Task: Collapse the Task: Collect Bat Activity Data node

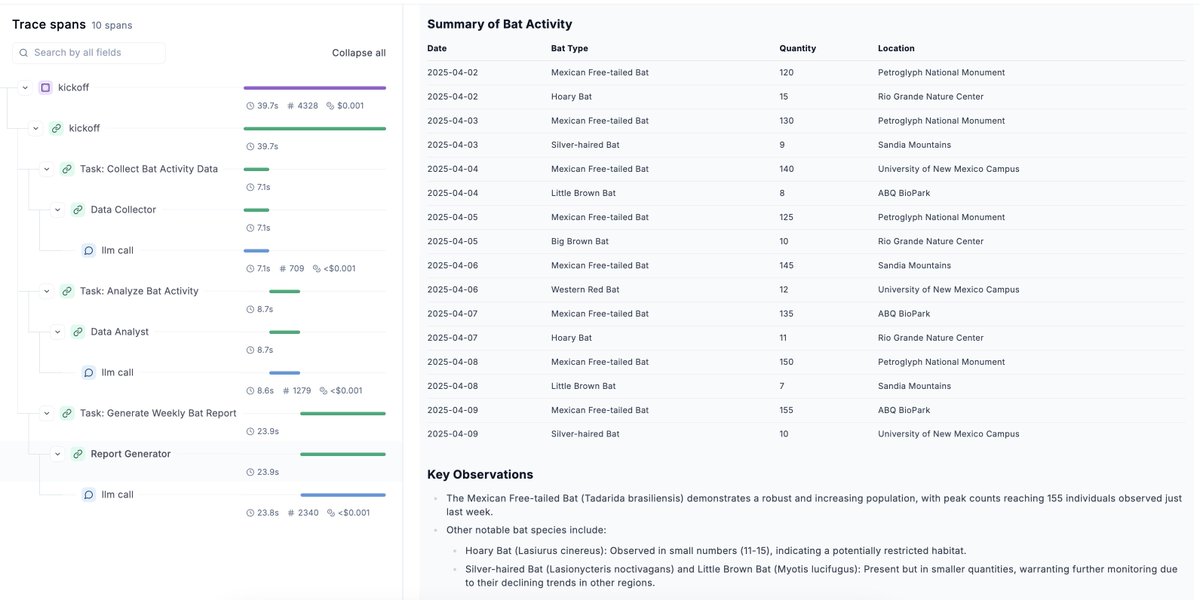Action: [47, 169]
